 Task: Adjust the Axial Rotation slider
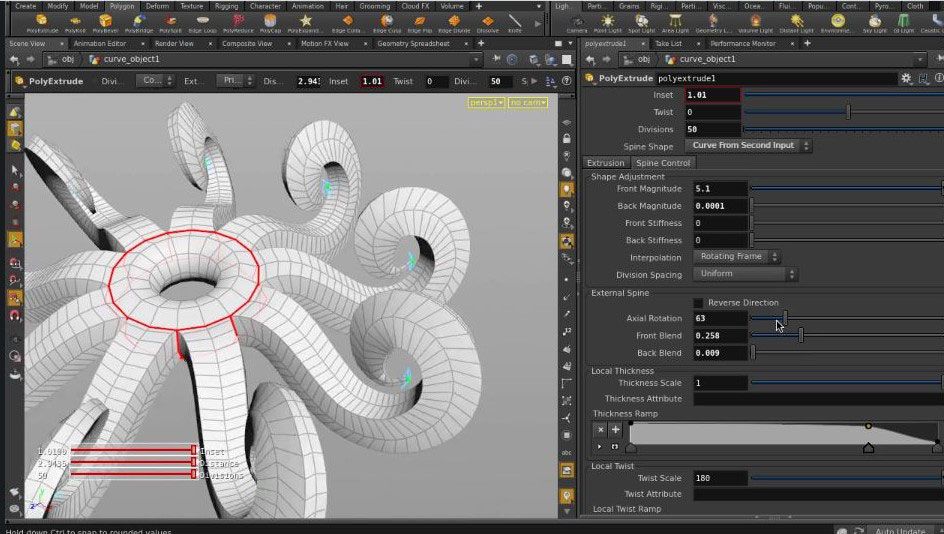pos(784,318)
